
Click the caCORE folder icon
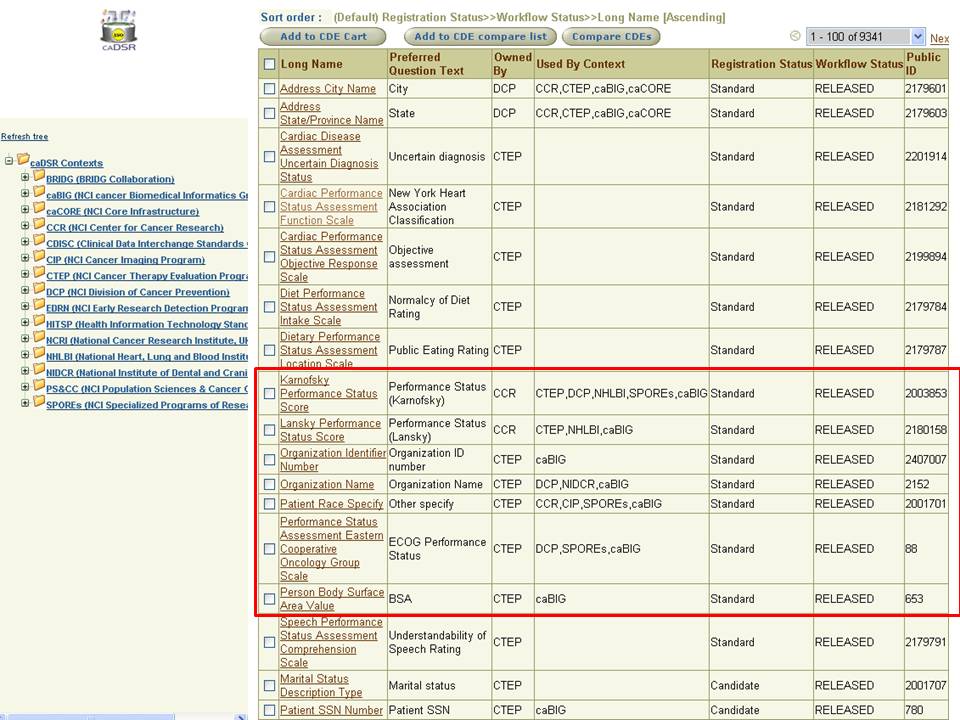pyautogui.click(x=39, y=208)
